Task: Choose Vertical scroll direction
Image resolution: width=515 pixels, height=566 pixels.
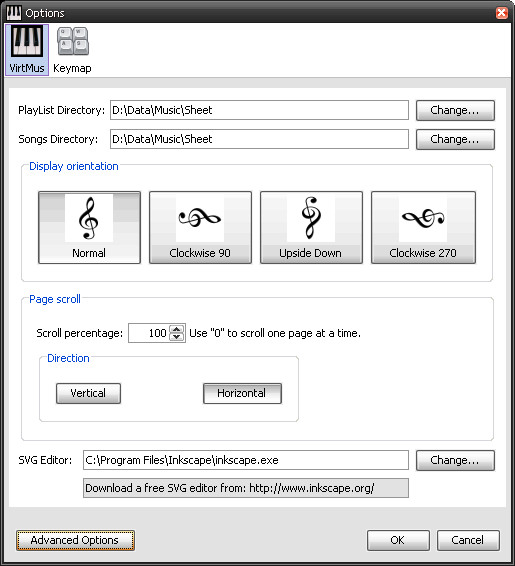Action: (88, 393)
